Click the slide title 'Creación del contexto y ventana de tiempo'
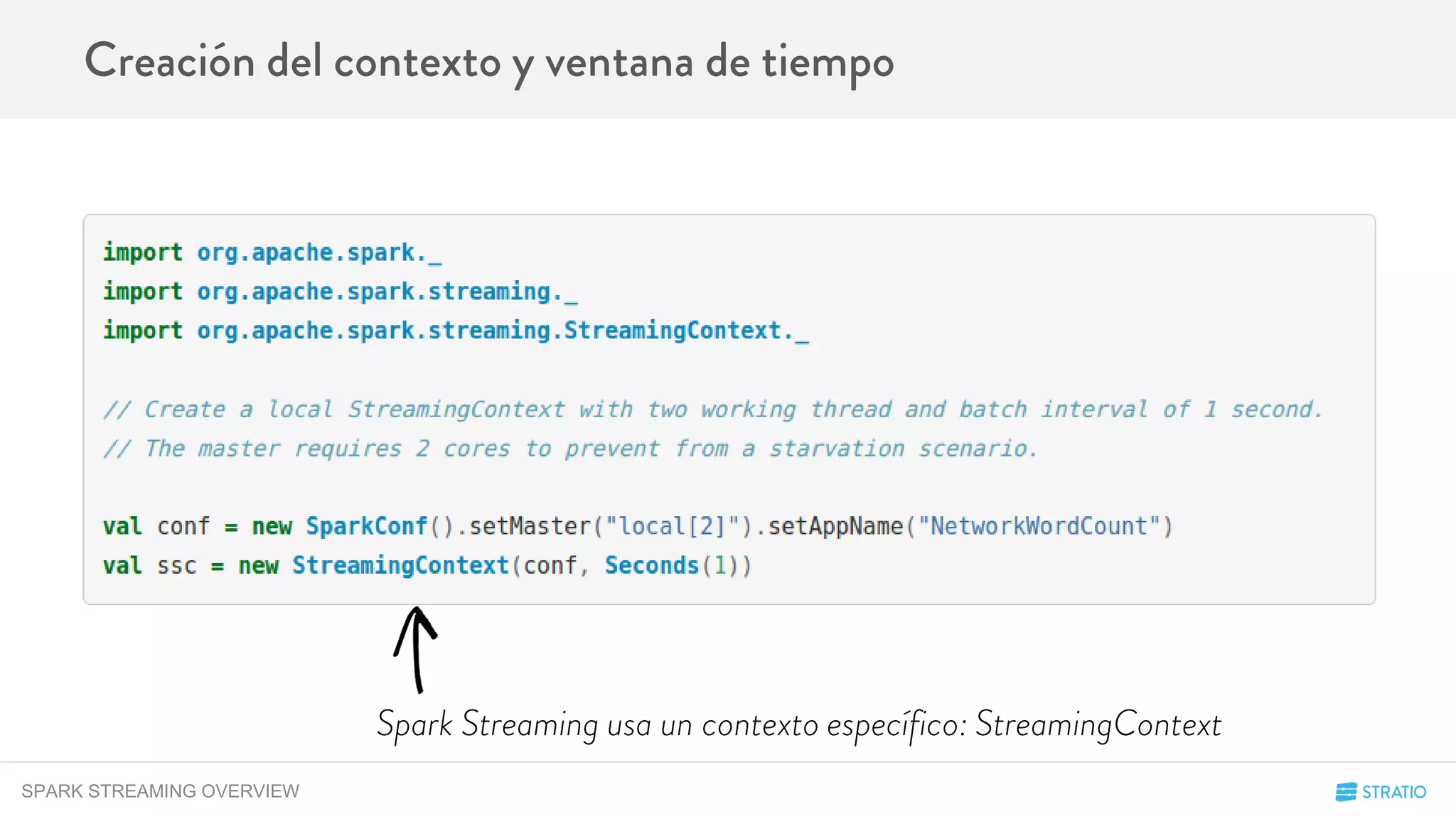The width and height of the screenshot is (1456, 819). 489,63
